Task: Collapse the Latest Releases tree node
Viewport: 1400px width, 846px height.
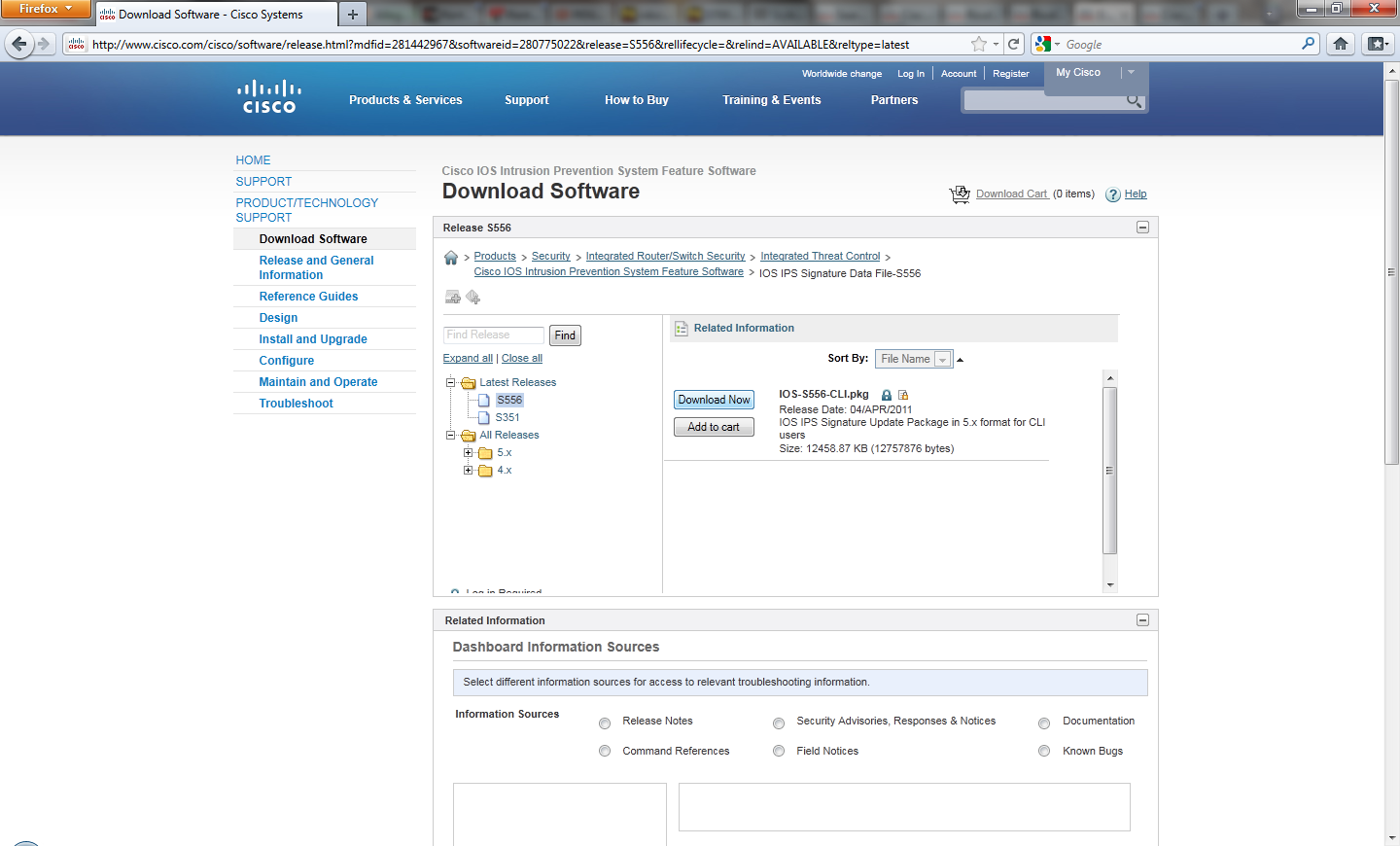Action: click(451, 382)
